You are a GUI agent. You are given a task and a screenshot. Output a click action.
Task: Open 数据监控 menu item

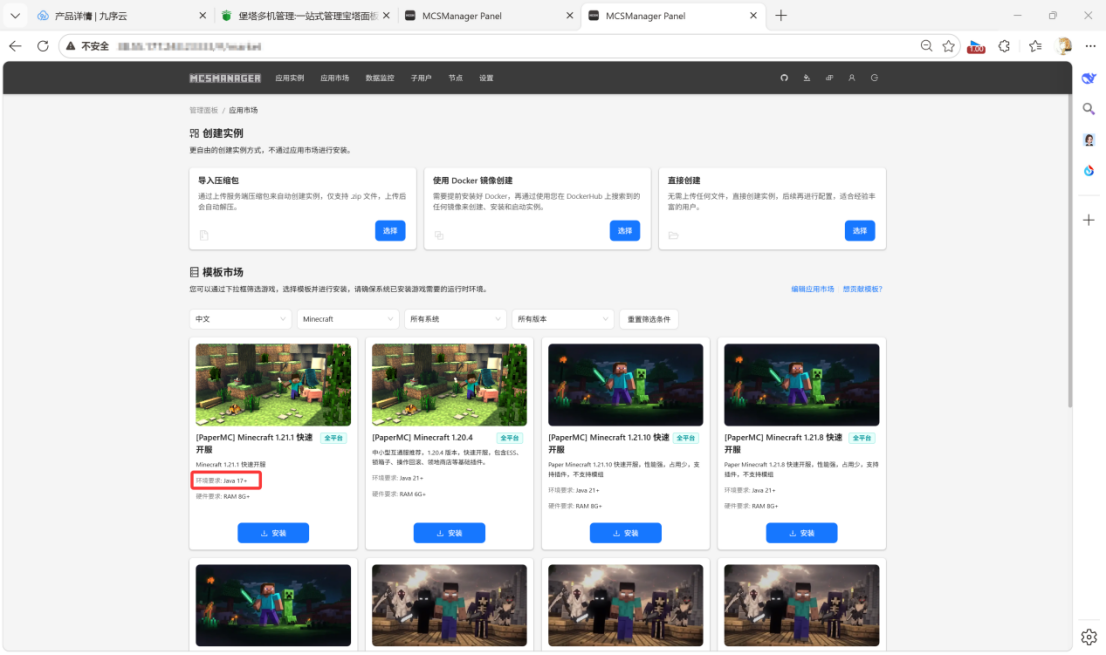tap(379, 78)
